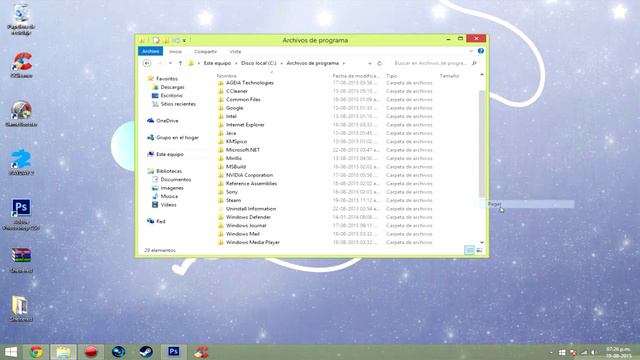
Task: Click the vertical scrollbar in file list
Action: click(x=482, y=143)
